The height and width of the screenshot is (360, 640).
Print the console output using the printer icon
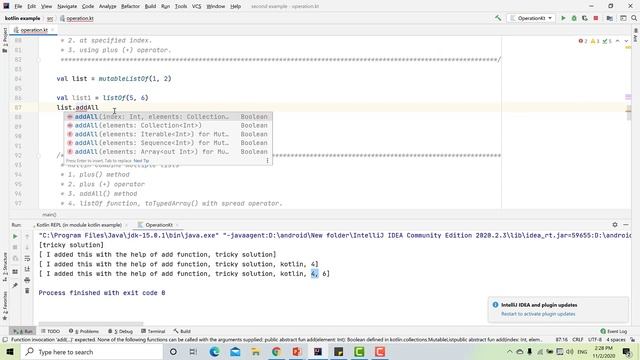(x=27, y=280)
